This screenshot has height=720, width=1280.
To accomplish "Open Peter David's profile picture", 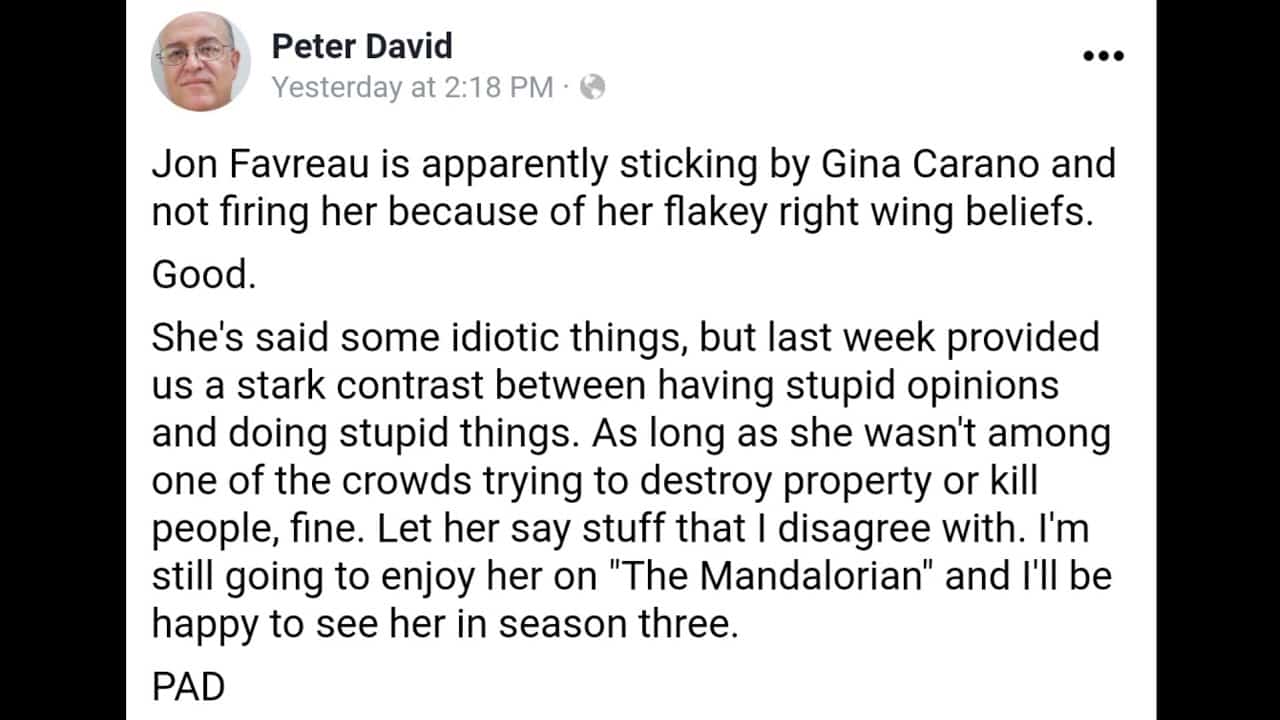I will [200, 62].
